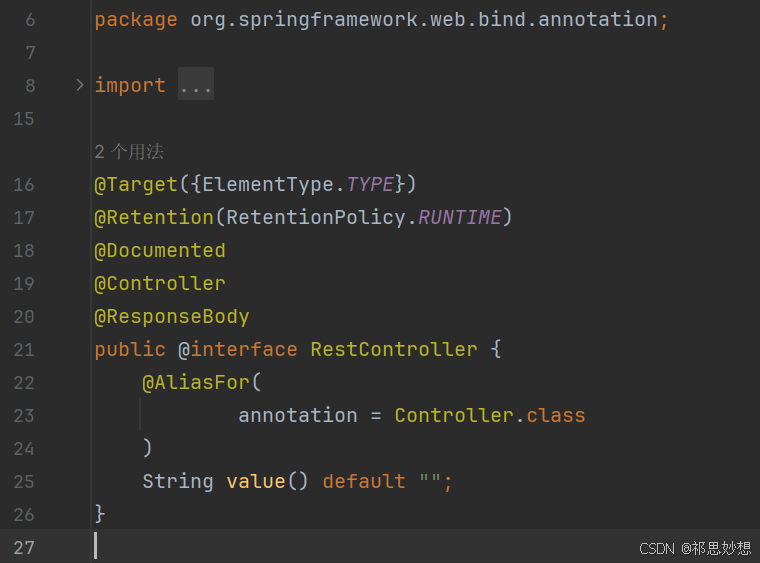Click the value() method name
Screen dimensions: 760x563
pyautogui.click(x=256, y=482)
